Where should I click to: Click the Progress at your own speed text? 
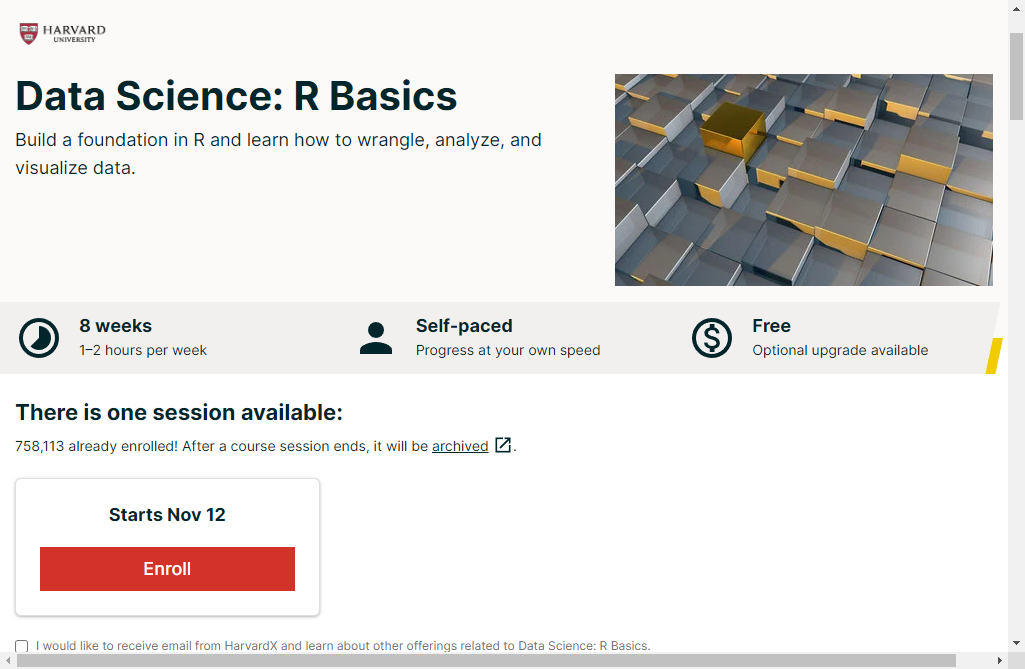[508, 350]
